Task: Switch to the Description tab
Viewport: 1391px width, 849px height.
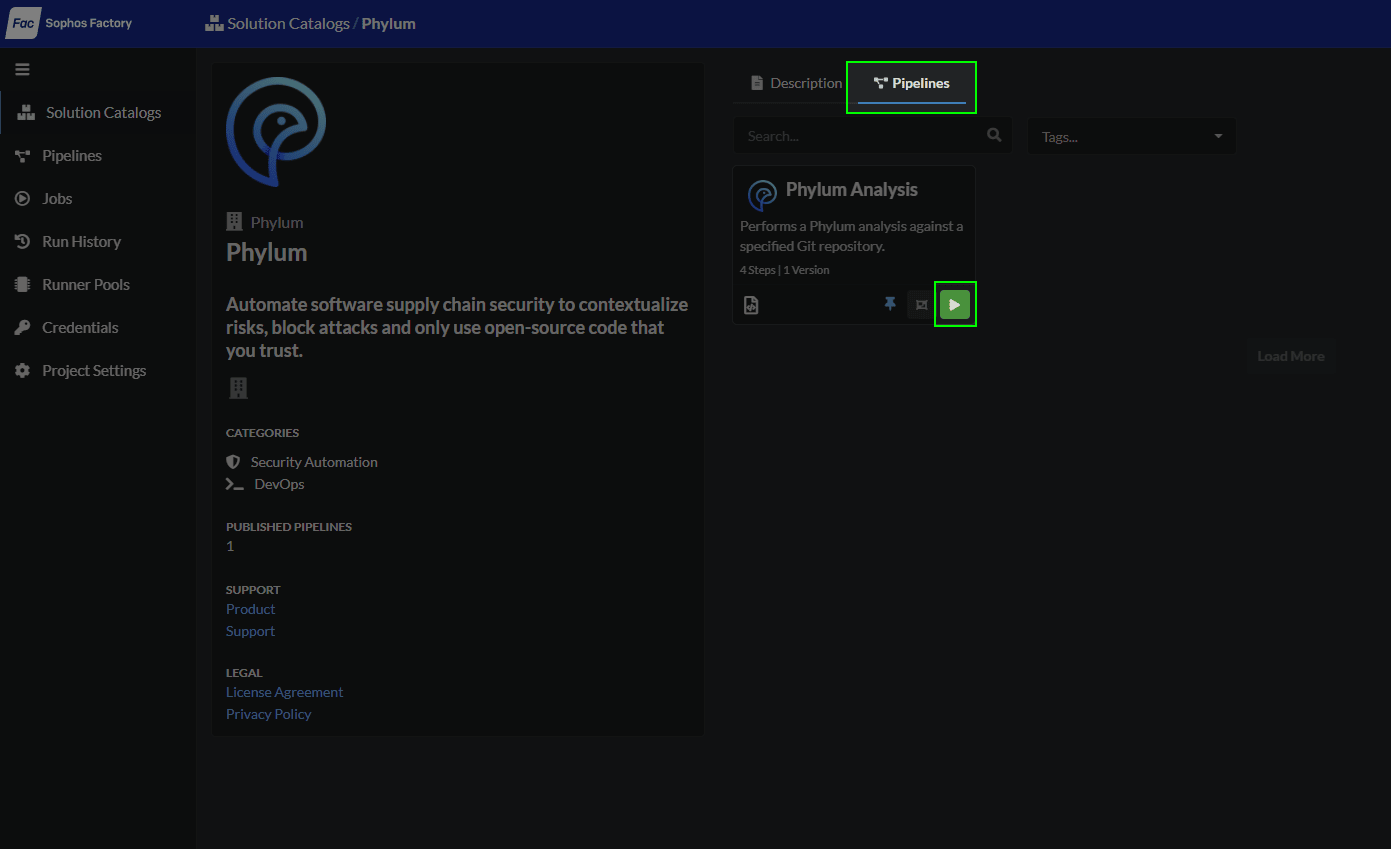Action: pos(796,83)
